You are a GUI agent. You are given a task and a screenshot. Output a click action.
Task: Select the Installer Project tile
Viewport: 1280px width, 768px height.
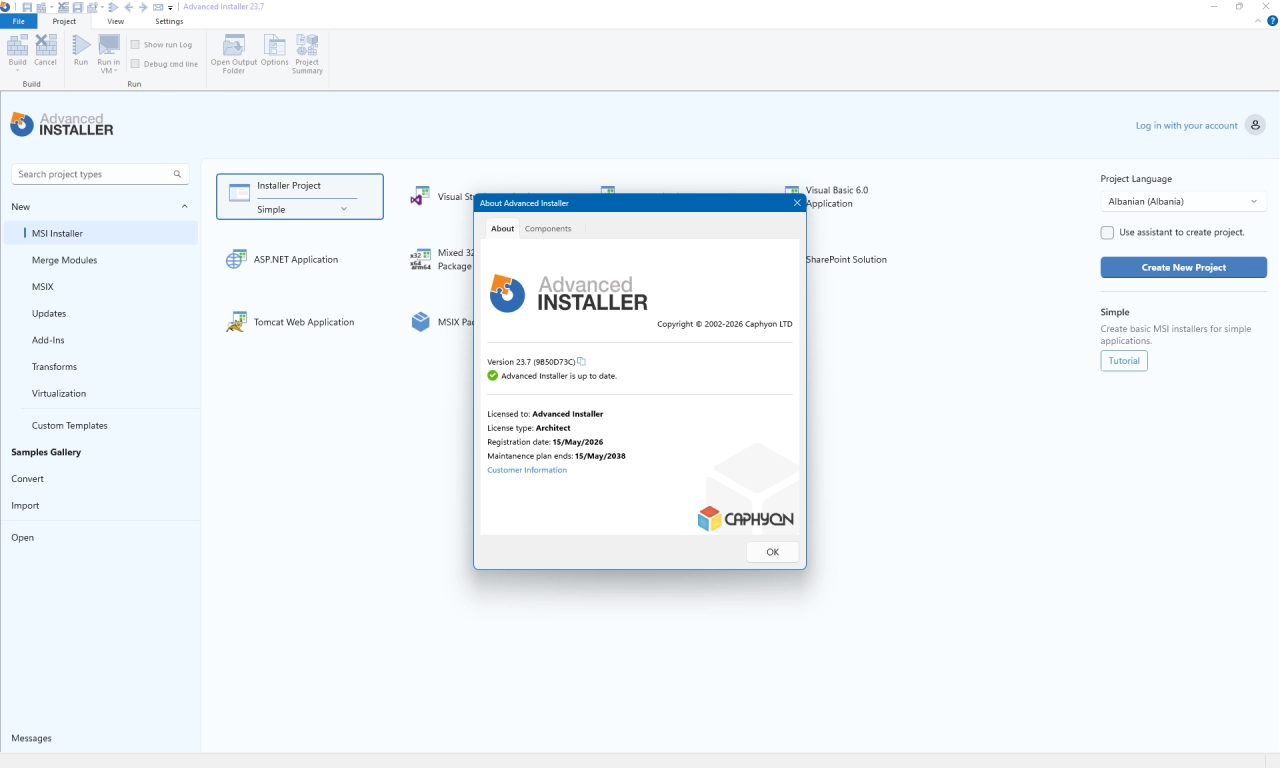point(300,196)
